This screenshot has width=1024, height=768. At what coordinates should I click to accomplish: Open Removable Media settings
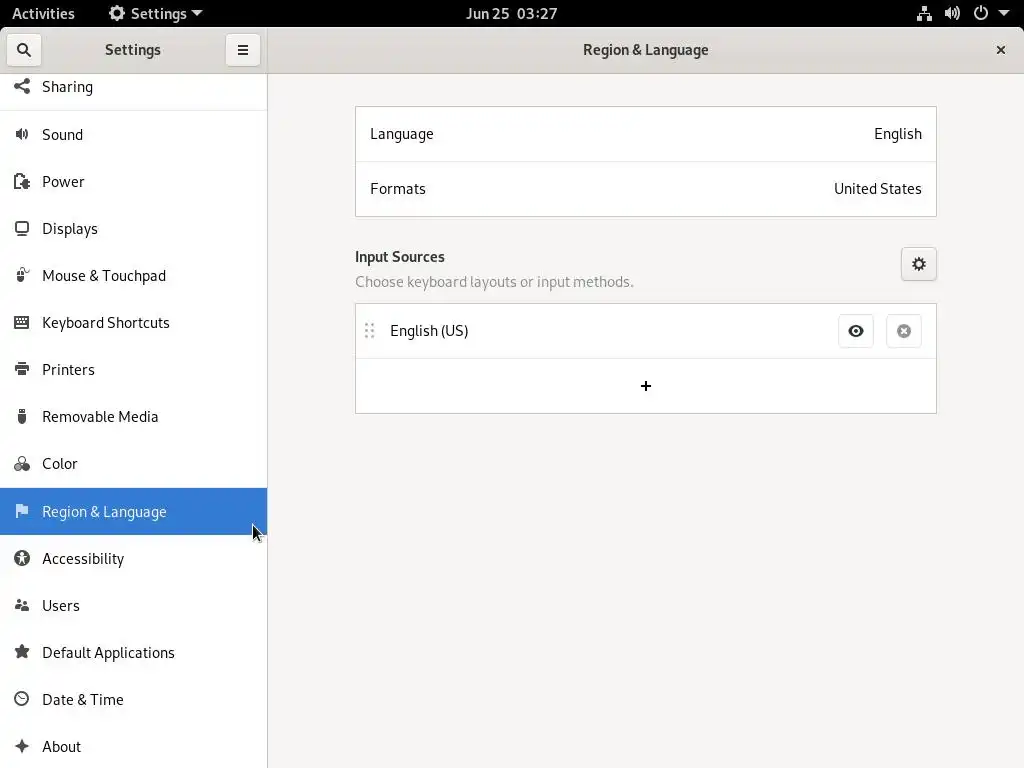click(x=133, y=417)
